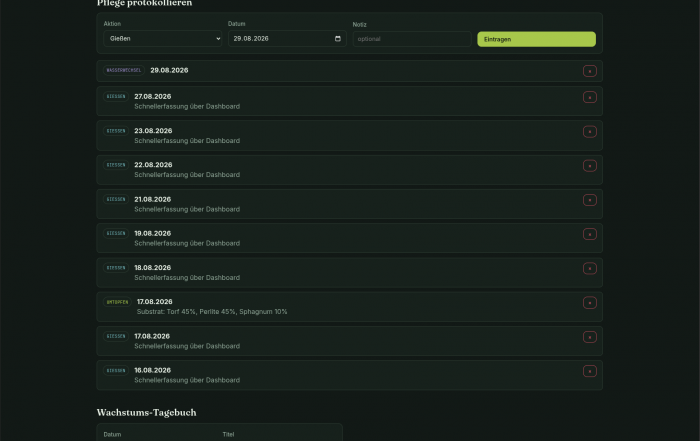Click 'Schnellerfassung über Dashboard' note under 21.08.2026
The height and width of the screenshot is (441, 700).
click(x=187, y=209)
